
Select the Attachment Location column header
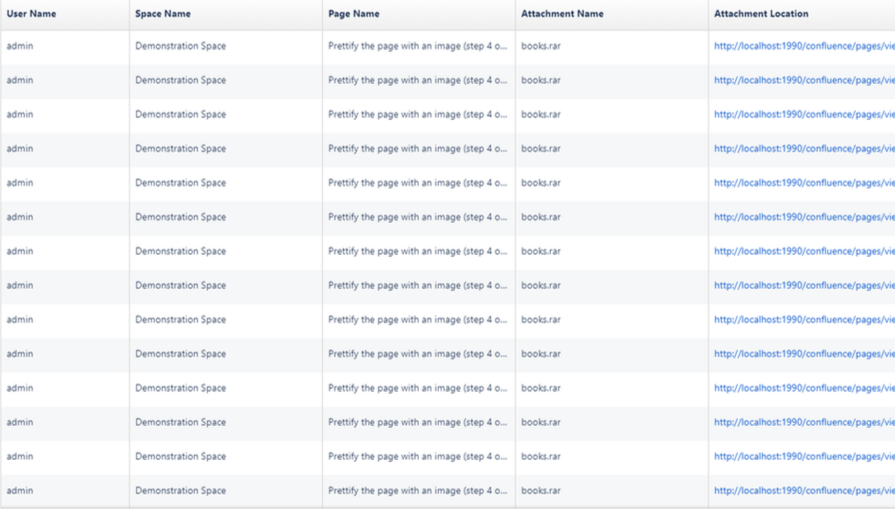(762, 14)
